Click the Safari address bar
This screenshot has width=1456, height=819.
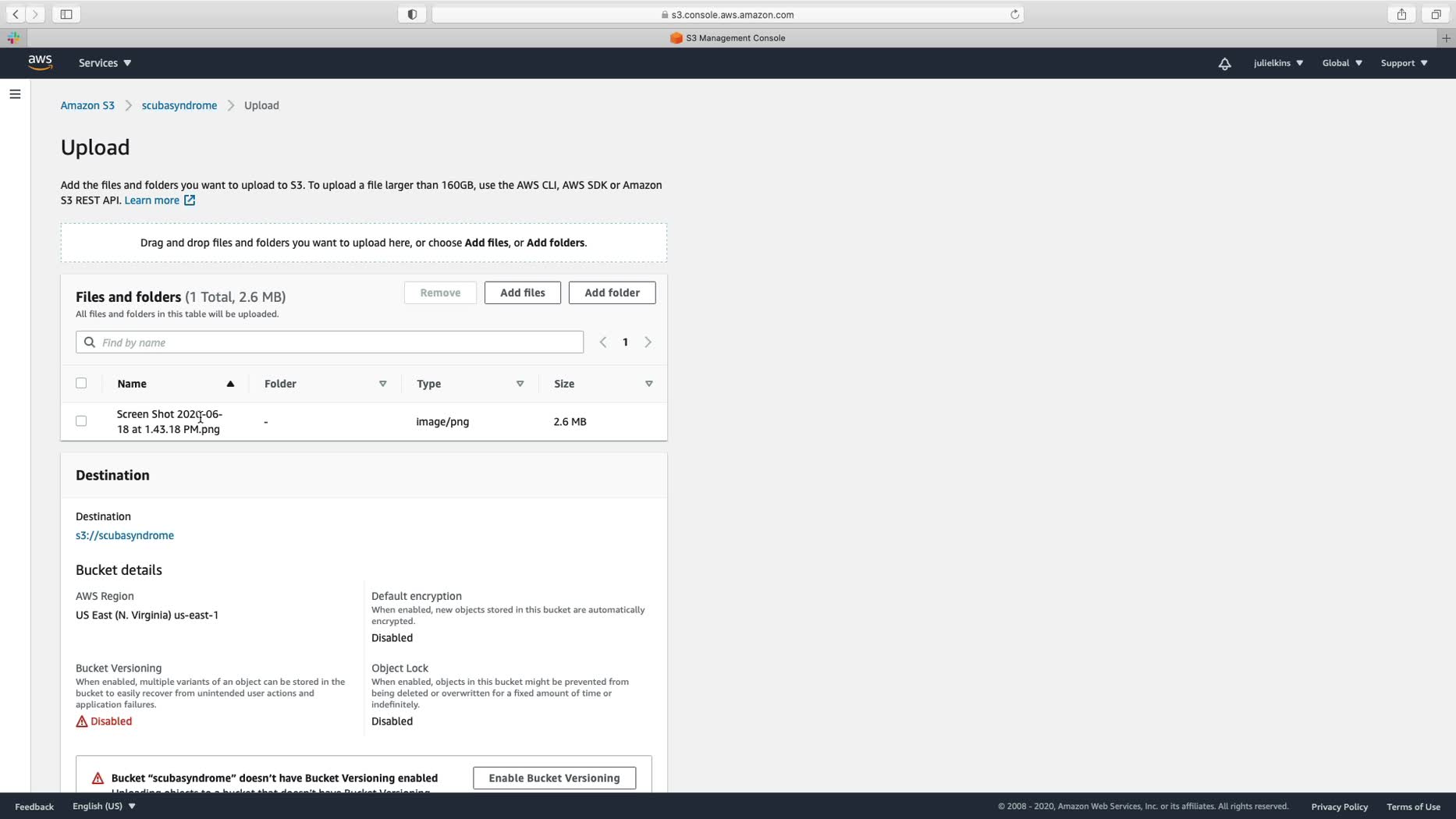point(727,14)
